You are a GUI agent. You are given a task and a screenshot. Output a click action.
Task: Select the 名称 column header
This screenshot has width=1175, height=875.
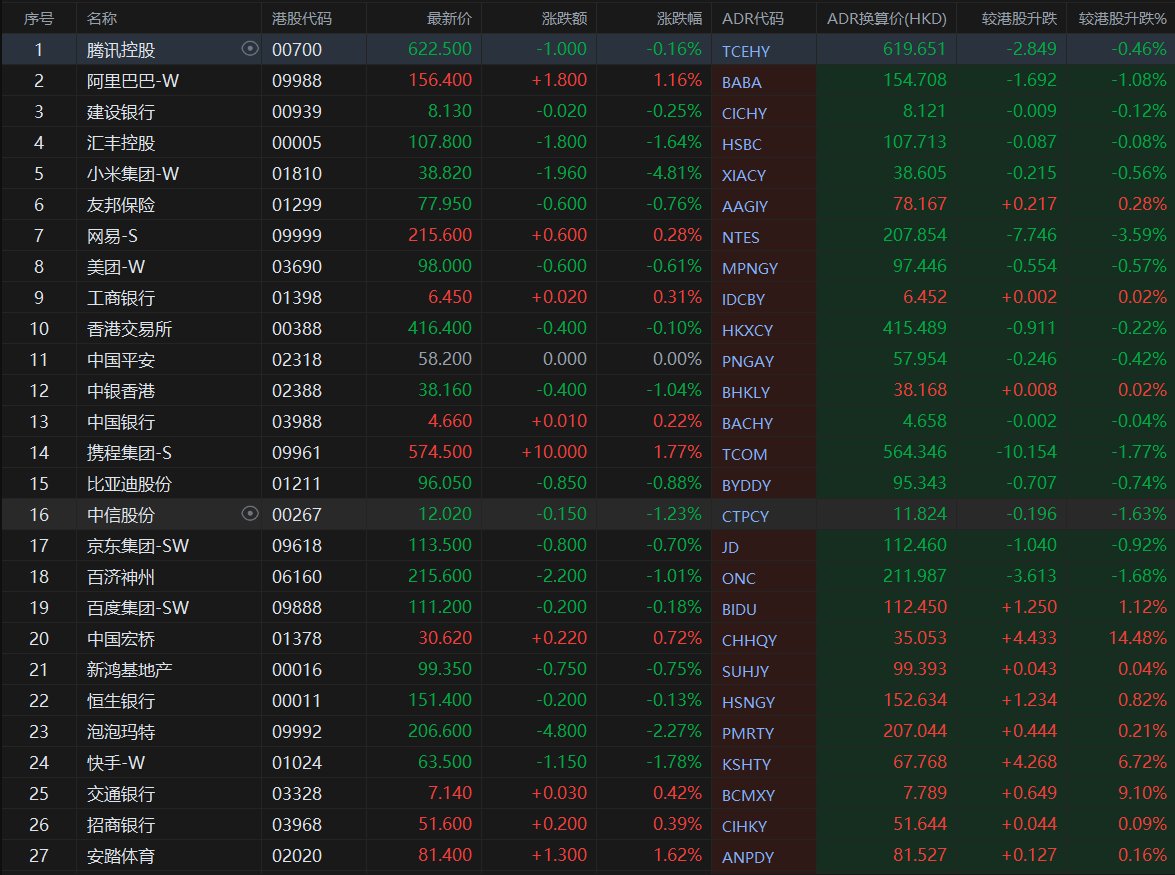pyautogui.click(x=101, y=18)
